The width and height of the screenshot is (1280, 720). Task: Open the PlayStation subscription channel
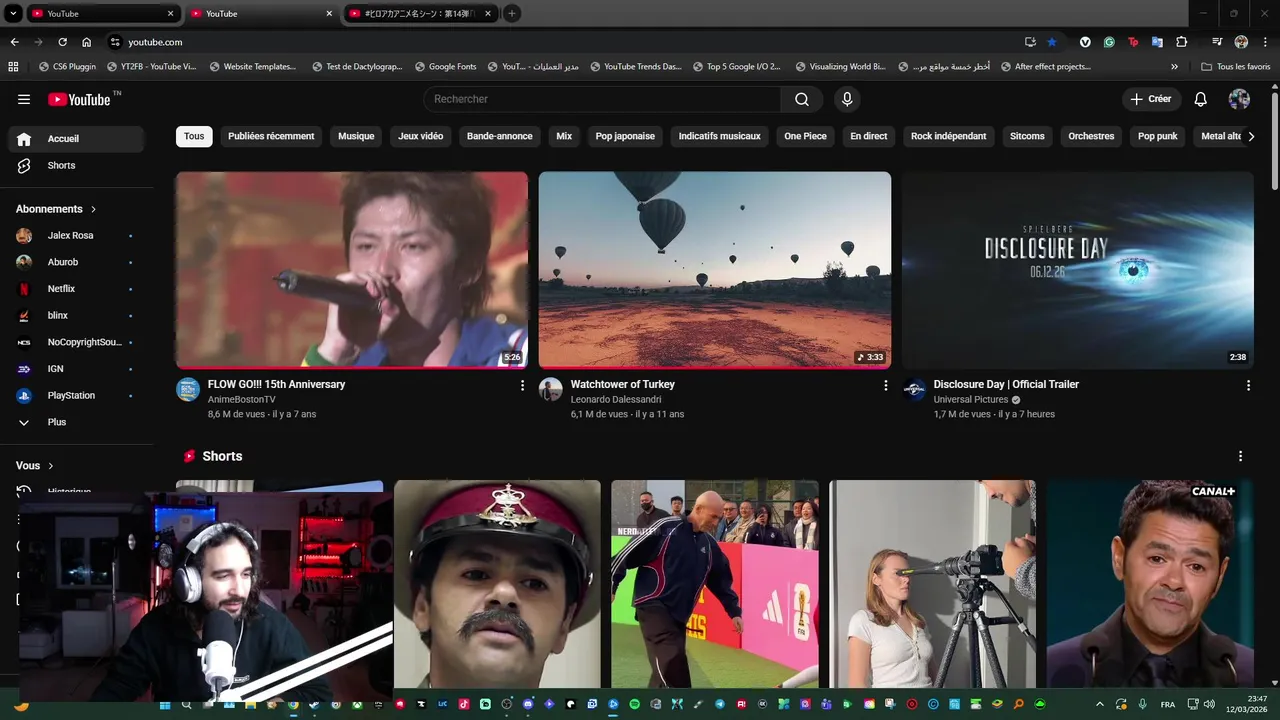(x=76, y=395)
